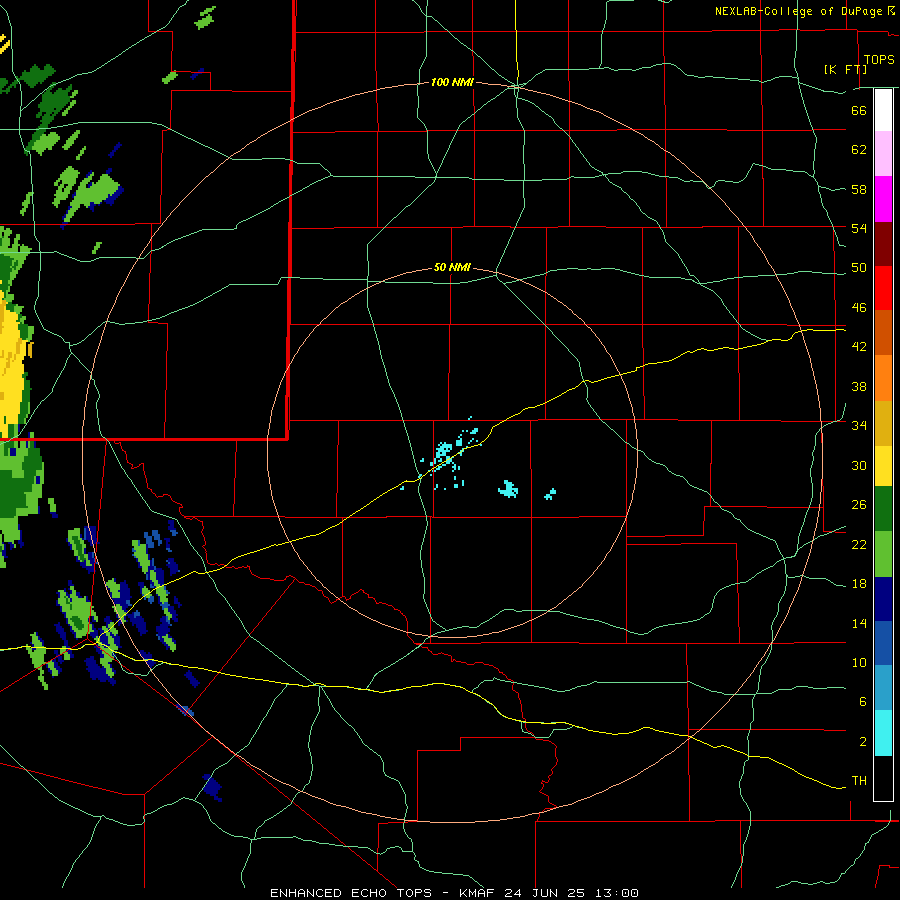The width and height of the screenshot is (900, 900).
Task: Click the legend value "42"
Action: tap(859, 347)
